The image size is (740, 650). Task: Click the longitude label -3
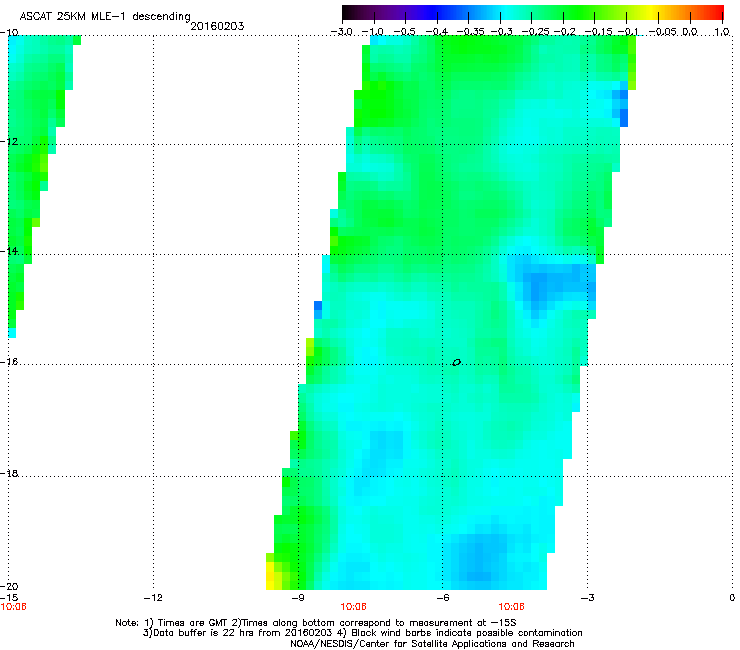click(x=587, y=598)
